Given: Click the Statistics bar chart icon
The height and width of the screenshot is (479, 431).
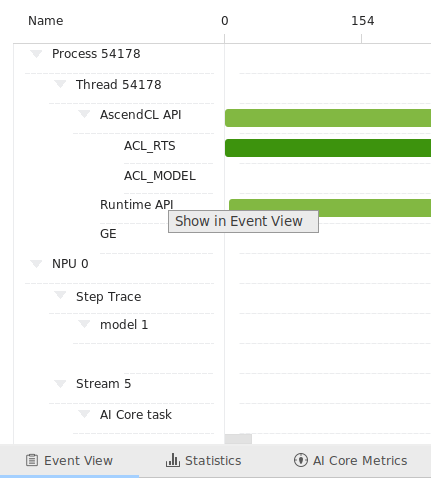Looking at the screenshot, I should click(173, 460).
